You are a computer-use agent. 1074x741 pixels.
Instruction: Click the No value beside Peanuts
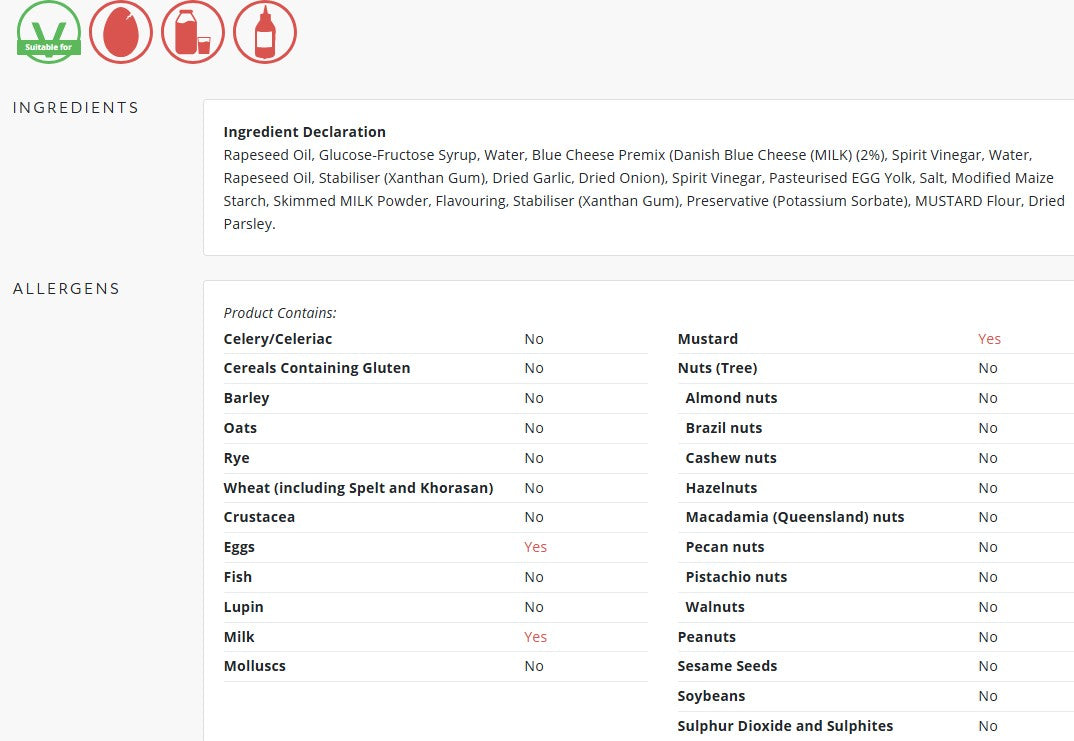tap(988, 637)
